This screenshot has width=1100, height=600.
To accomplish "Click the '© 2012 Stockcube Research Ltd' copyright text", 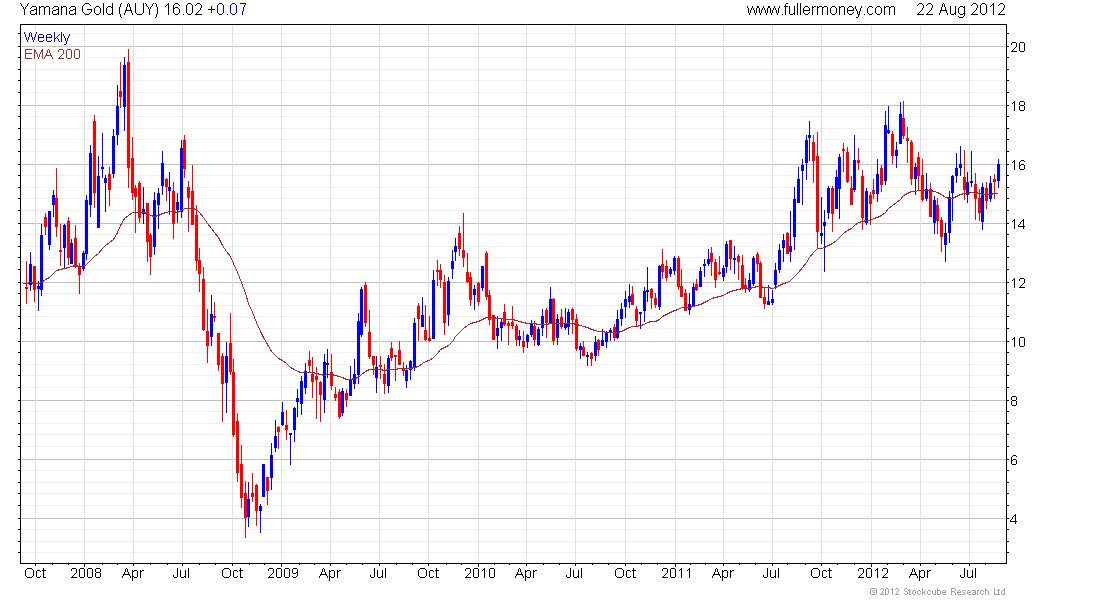I will (x=937, y=592).
